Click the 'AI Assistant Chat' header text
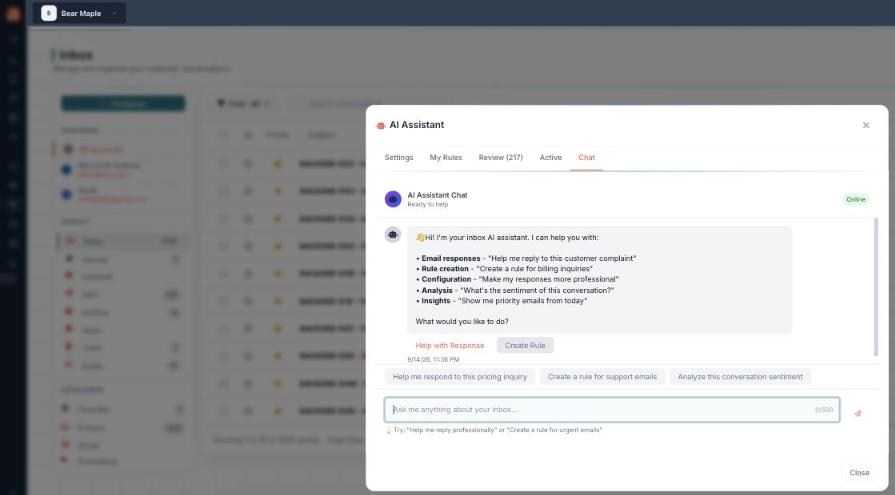This screenshot has height=495, width=895. click(437, 195)
